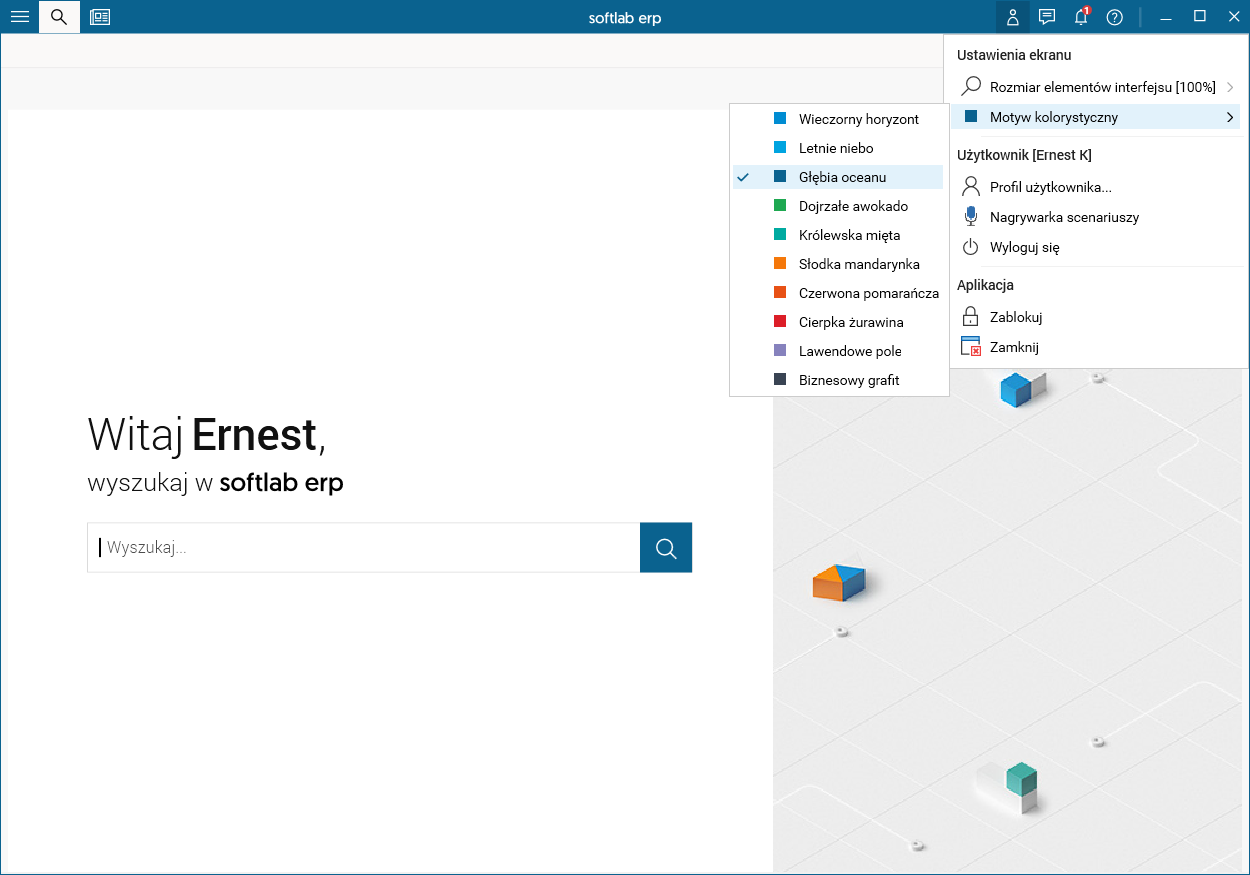Click the magnifier icon beside Rozmiar elementów interfejsu
1250x875 pixels.
pos(970,87)
